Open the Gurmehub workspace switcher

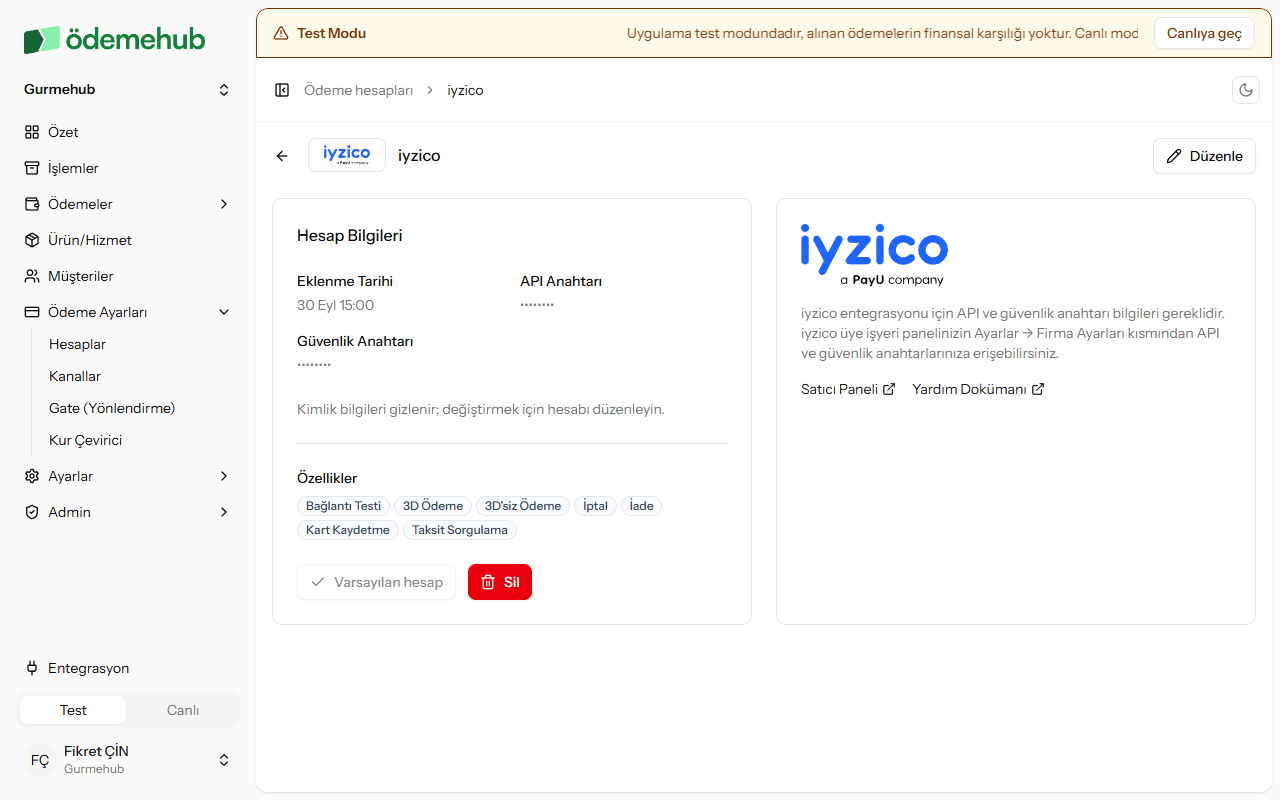pos(128,90)
